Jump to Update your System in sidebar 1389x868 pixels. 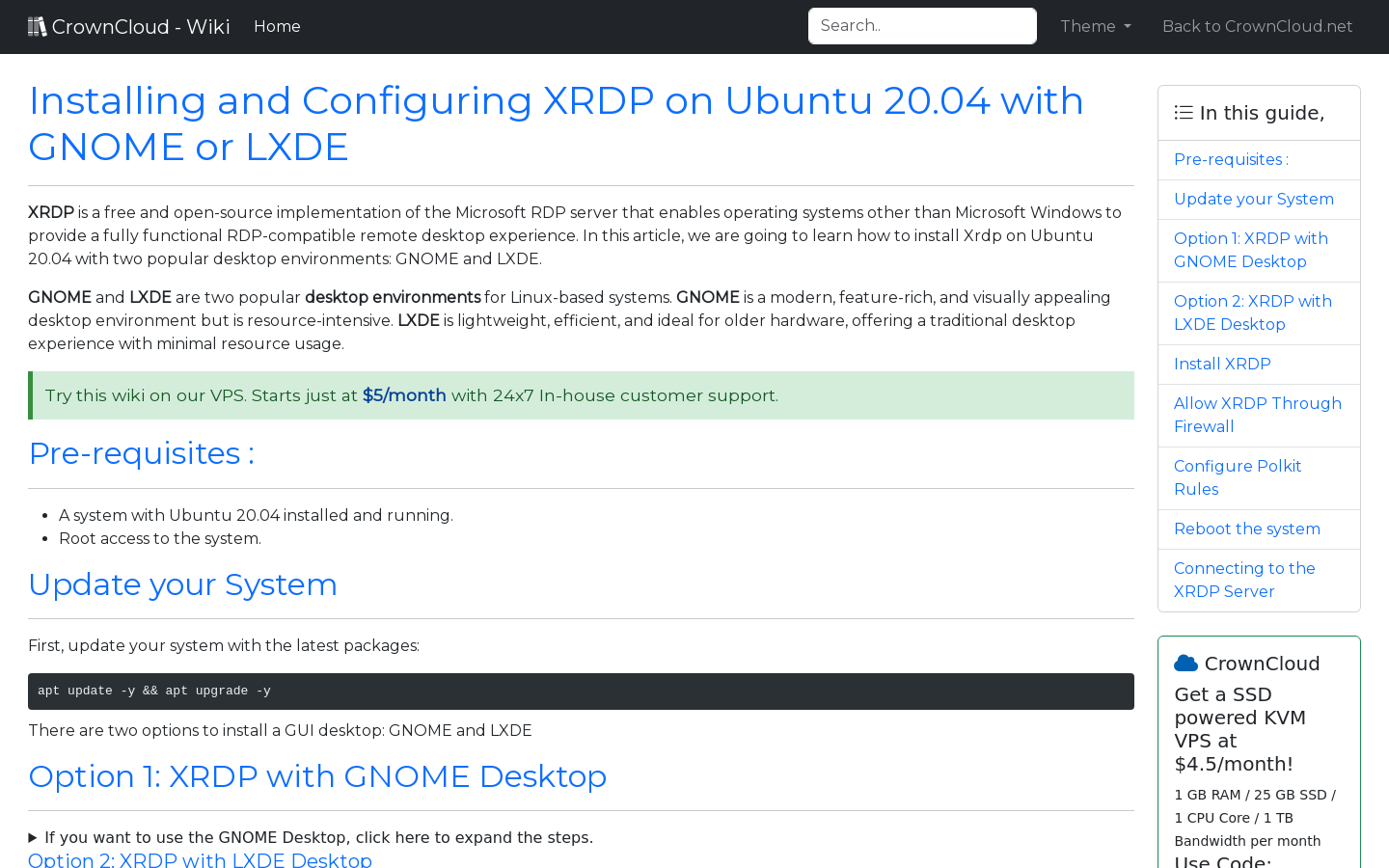(x=1253, y=200)
